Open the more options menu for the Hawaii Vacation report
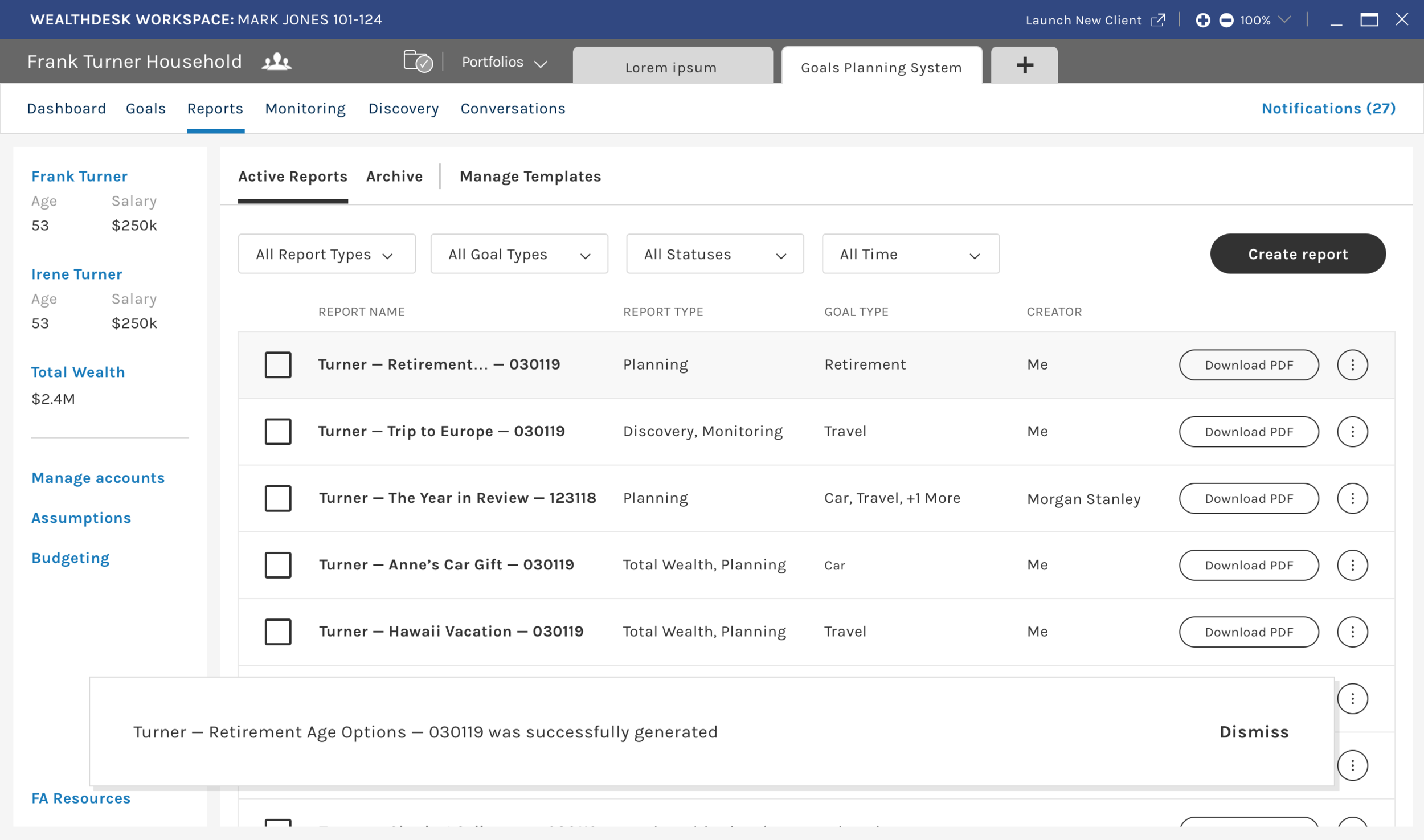 point(1352,632)
